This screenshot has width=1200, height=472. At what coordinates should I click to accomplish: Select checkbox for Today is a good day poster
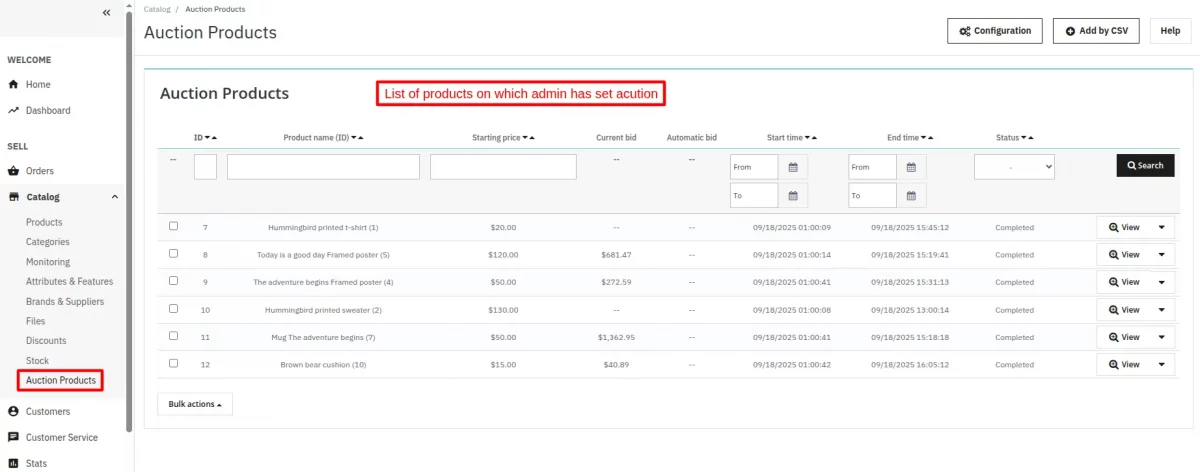[173, 254]
